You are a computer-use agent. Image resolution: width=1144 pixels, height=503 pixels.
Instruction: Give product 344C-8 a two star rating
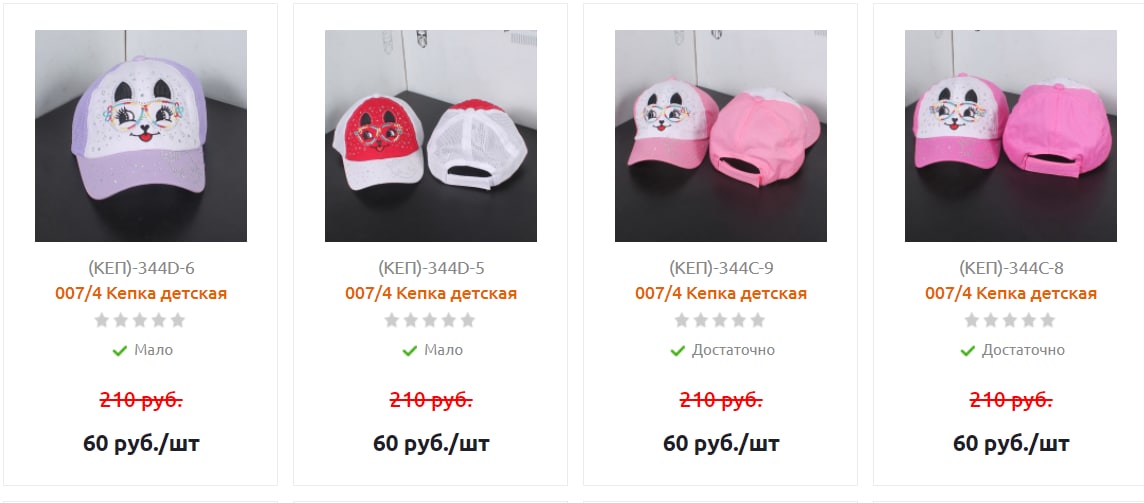pos(991,320)
